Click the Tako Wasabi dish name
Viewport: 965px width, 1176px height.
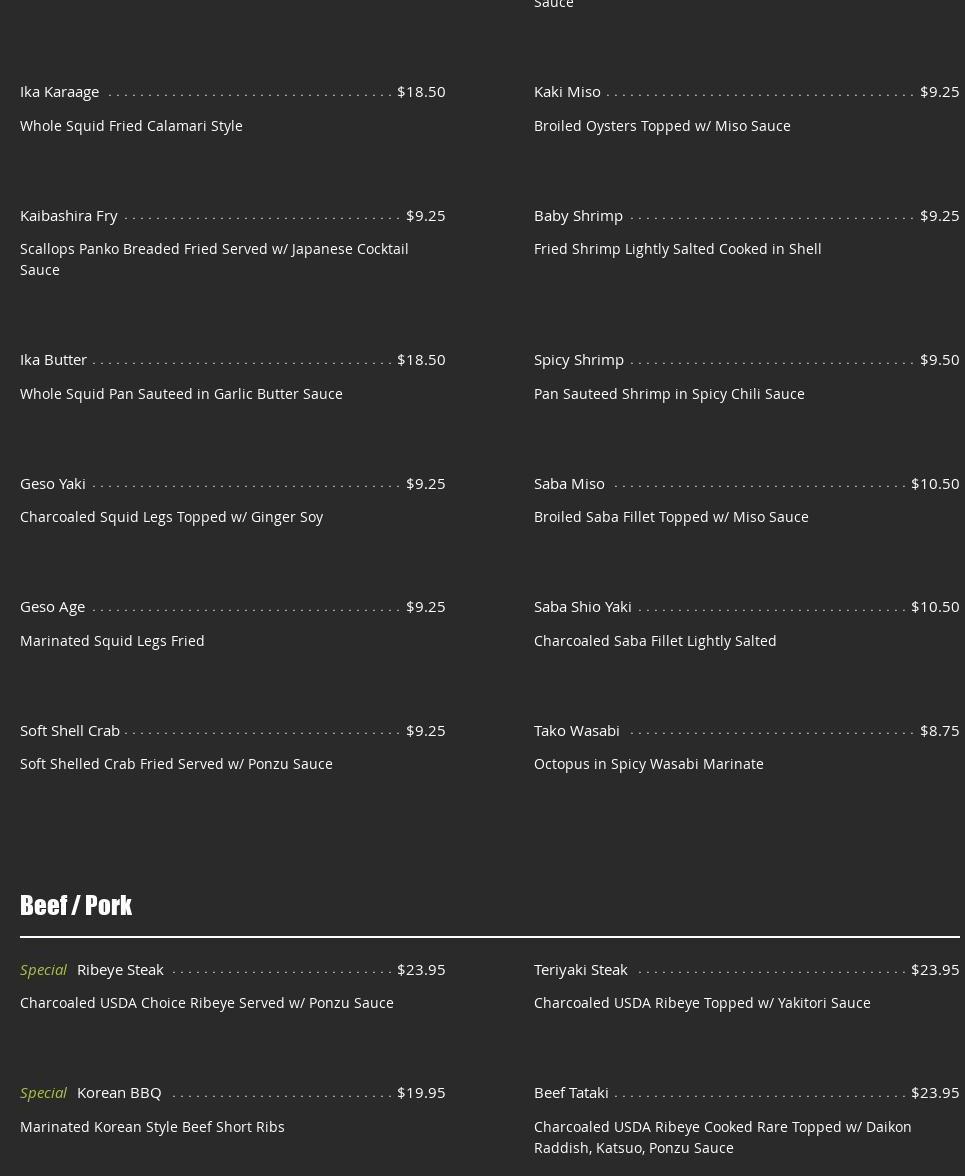click(x=577, y=730)
